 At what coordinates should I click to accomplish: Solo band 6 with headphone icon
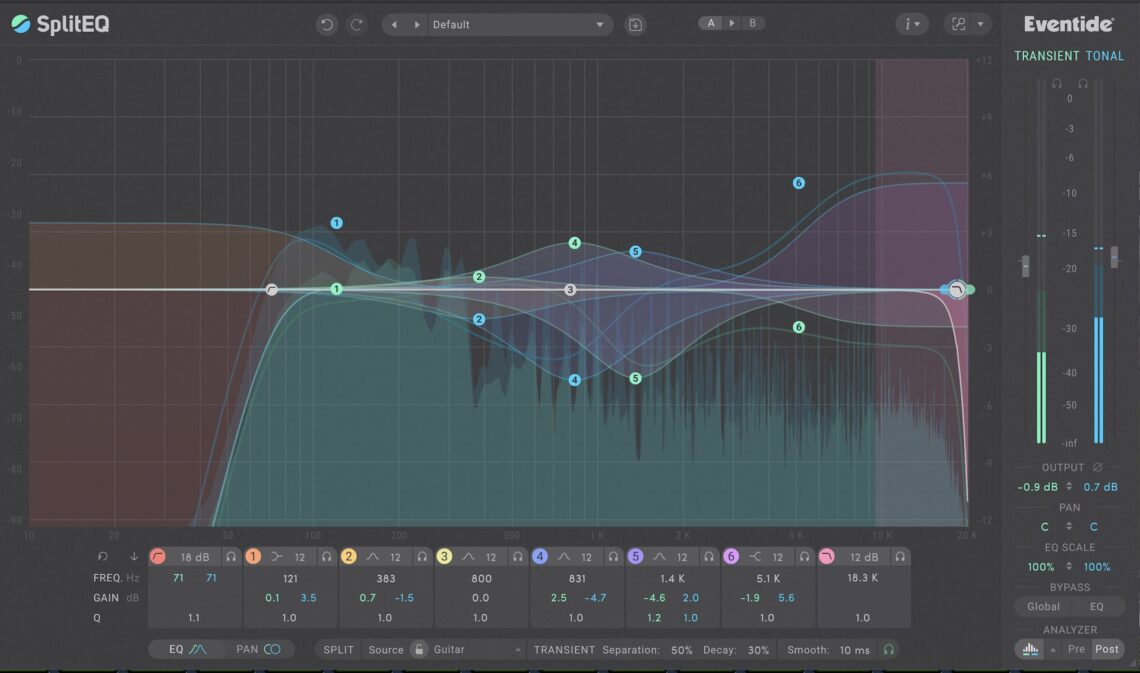(x=804, y=557)
